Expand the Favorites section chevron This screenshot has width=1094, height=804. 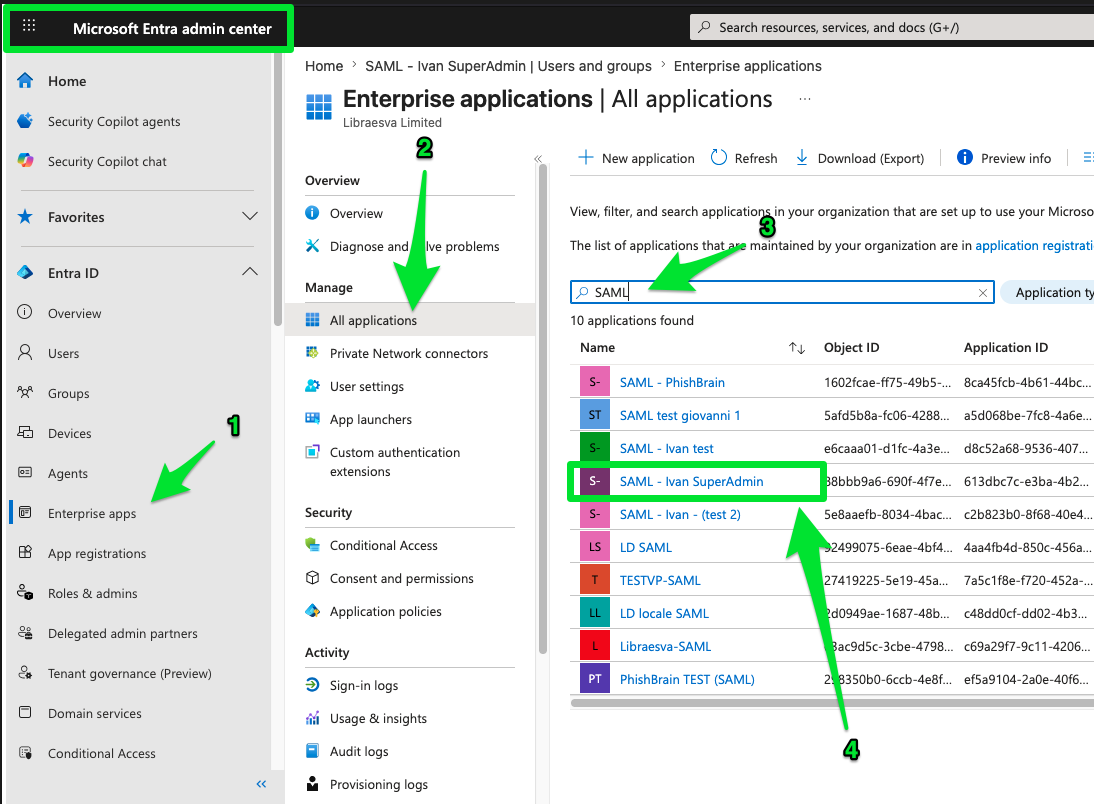[x=250, y=216]
